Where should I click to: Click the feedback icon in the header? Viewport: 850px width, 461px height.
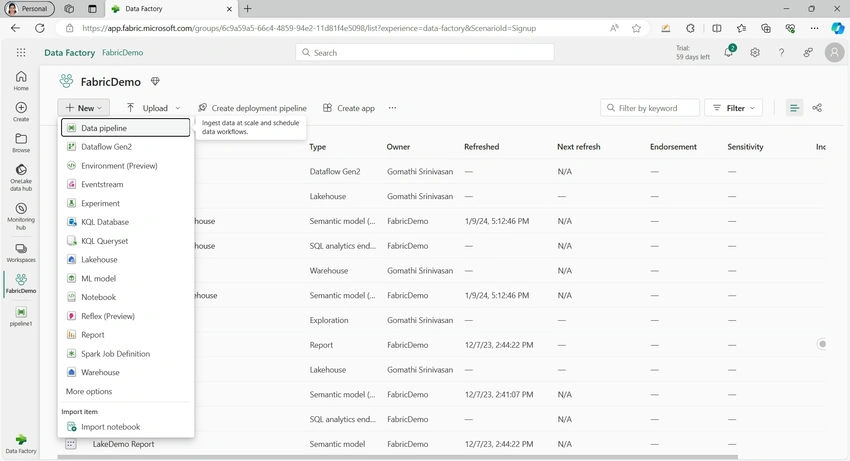coord(808,53)
